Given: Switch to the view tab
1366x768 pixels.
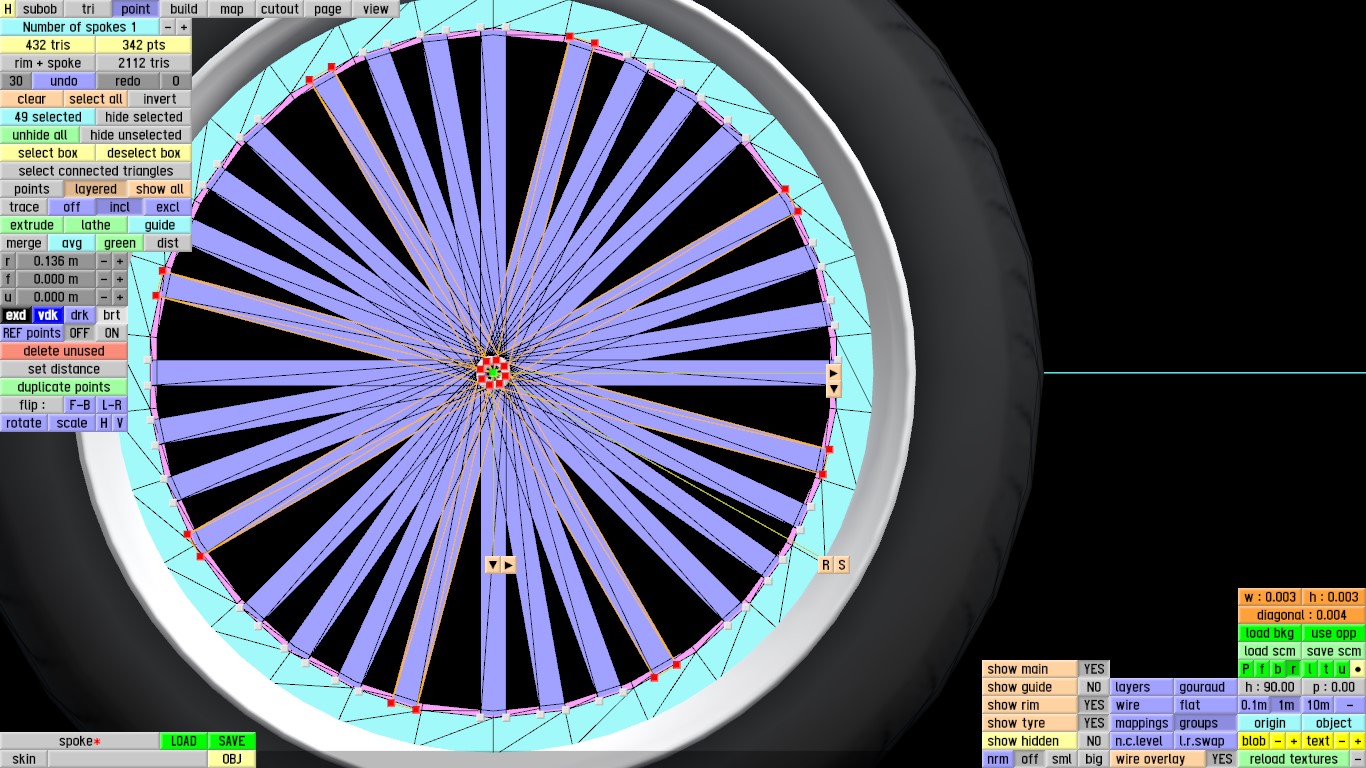Looking at the screenshot, I should coord(376,9).
